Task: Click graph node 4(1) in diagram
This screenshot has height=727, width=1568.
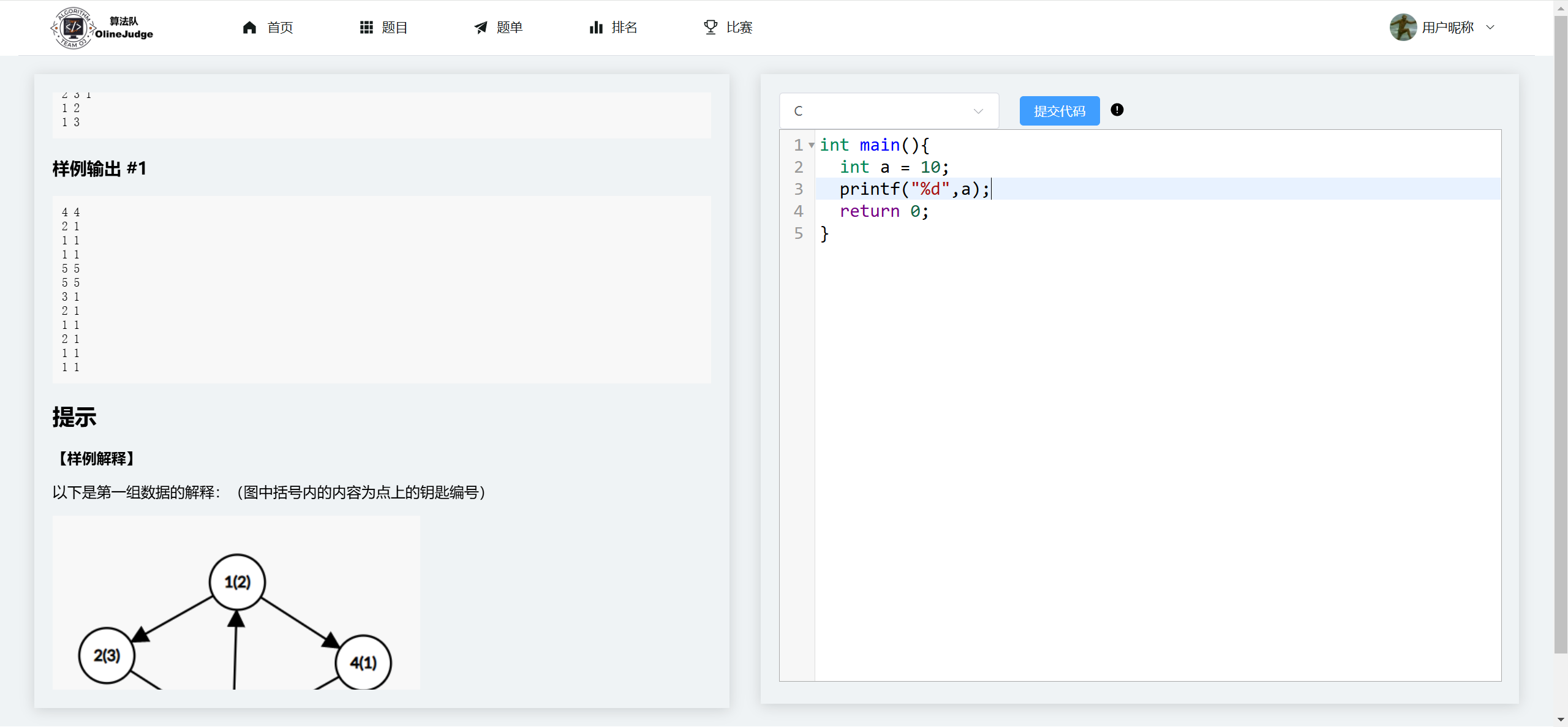Action: [363, 662]
